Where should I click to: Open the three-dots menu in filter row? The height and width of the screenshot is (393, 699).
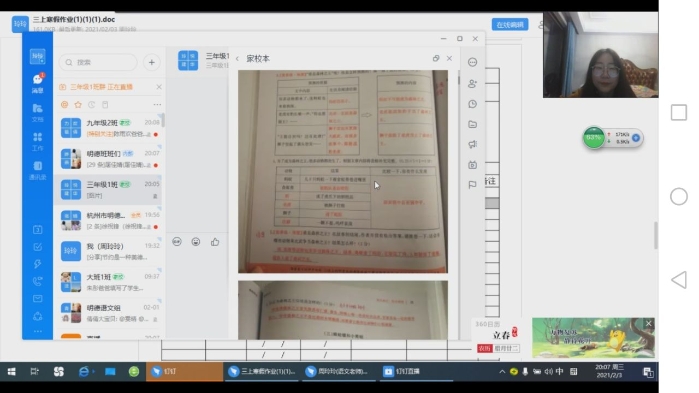[157, 105]
